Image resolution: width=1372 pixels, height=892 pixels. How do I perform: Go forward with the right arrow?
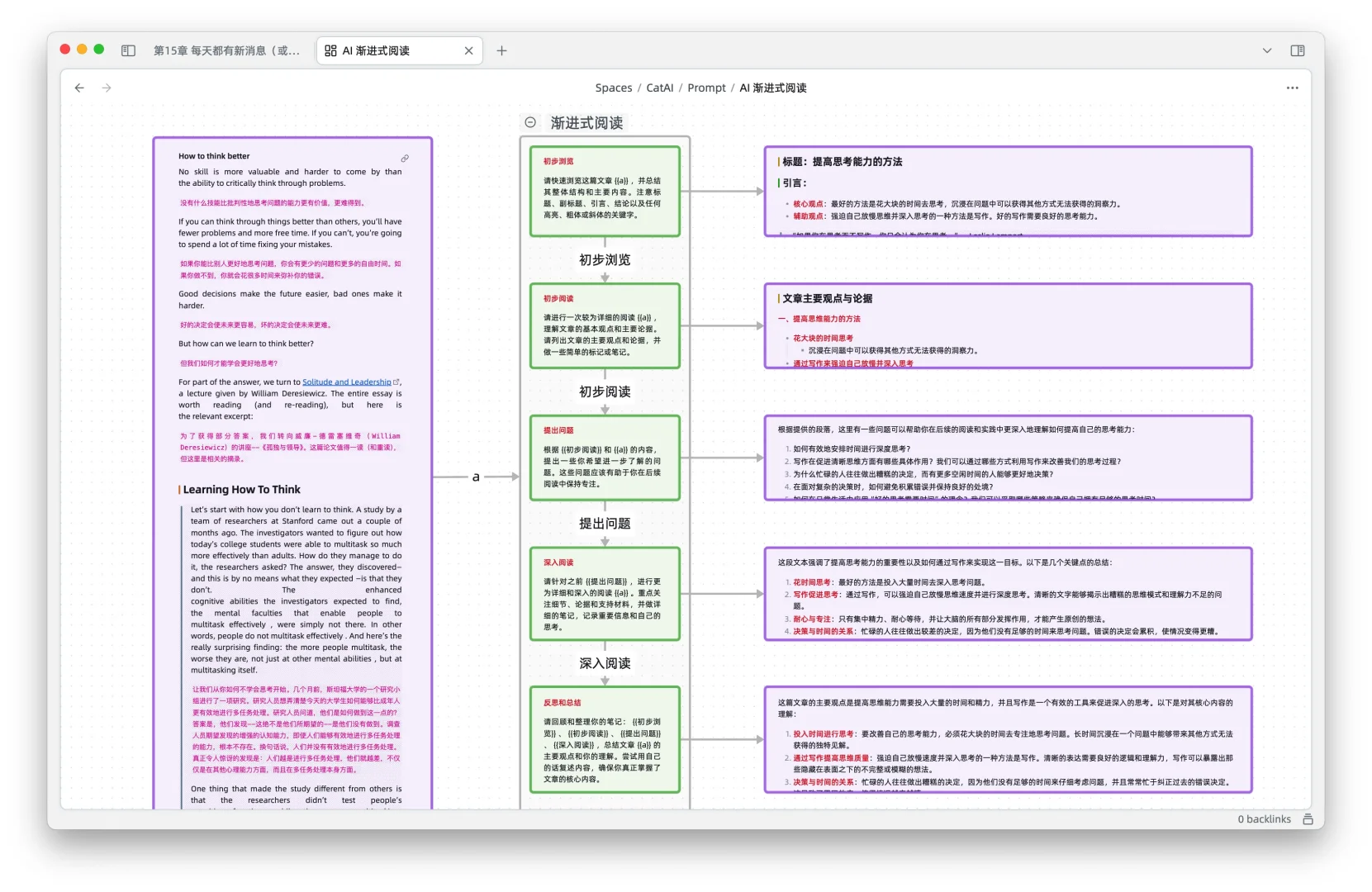(x=107, y=88)
